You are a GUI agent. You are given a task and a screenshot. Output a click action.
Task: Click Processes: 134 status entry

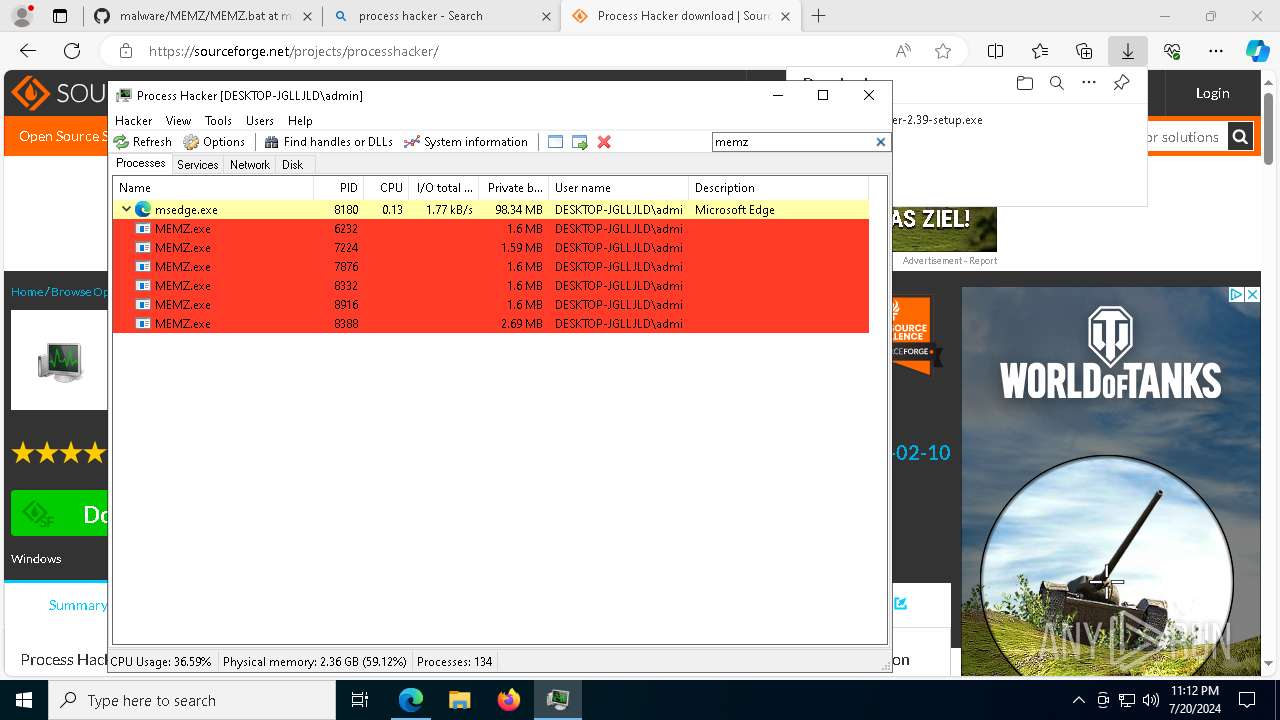(x=455, y=662)
